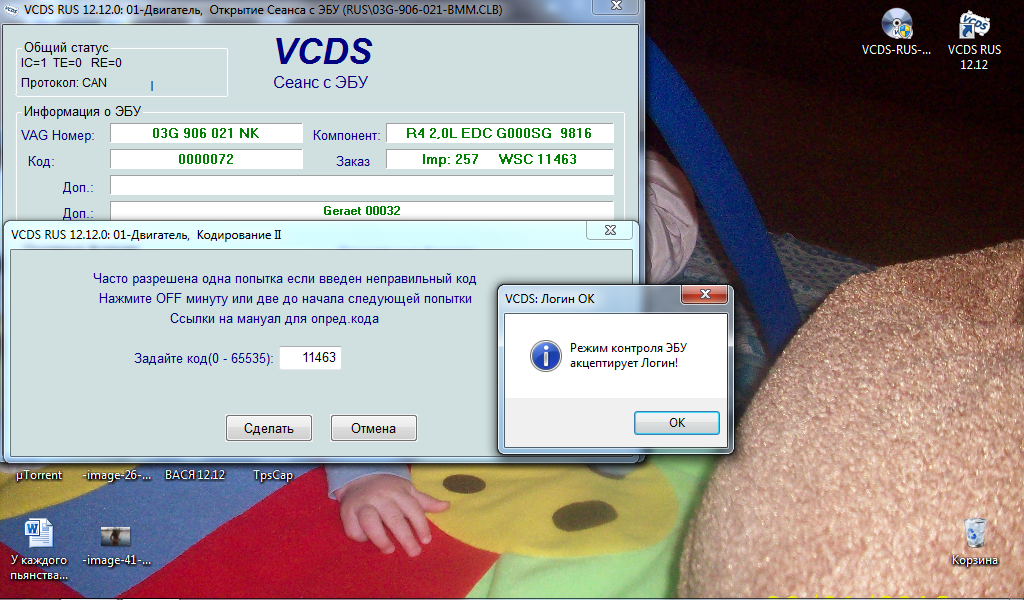1024x600 pixels.
Task: Select the ВАСЯ 12.12 desktop shortcut label
Action: pyautogui.click(x=194, y=475)
